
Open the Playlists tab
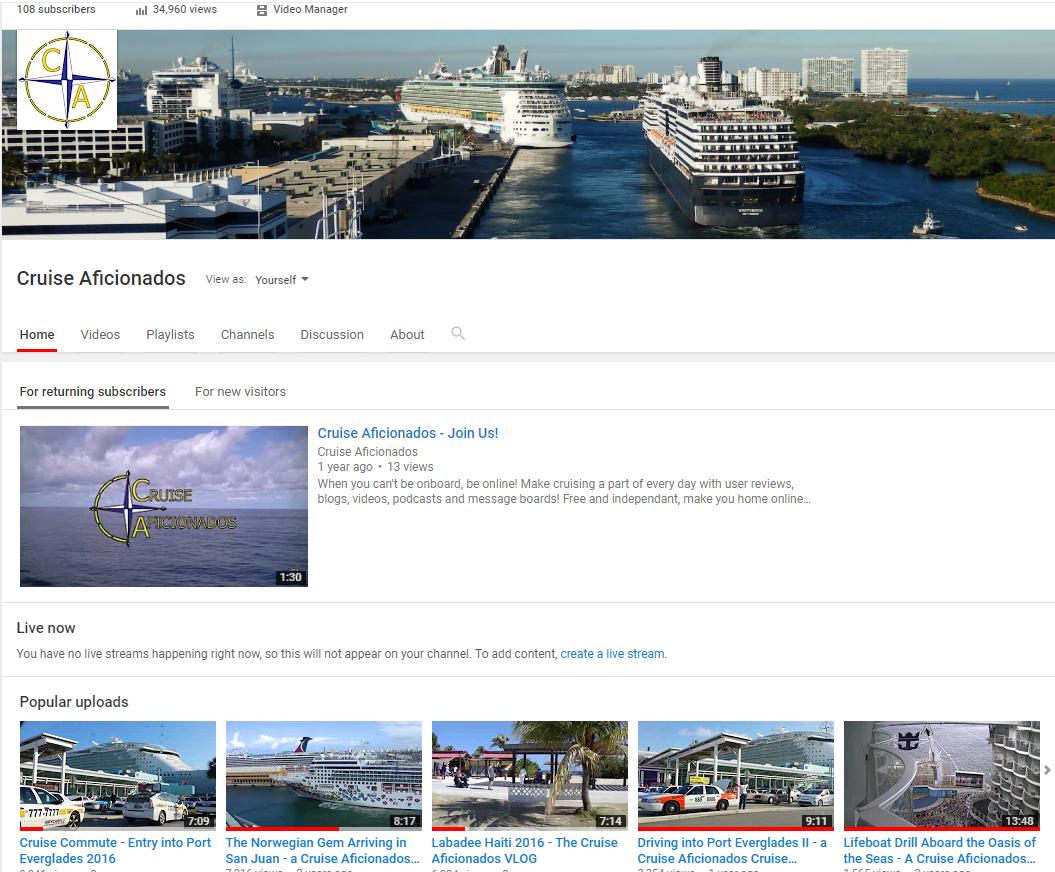click(x=170, y=334)
